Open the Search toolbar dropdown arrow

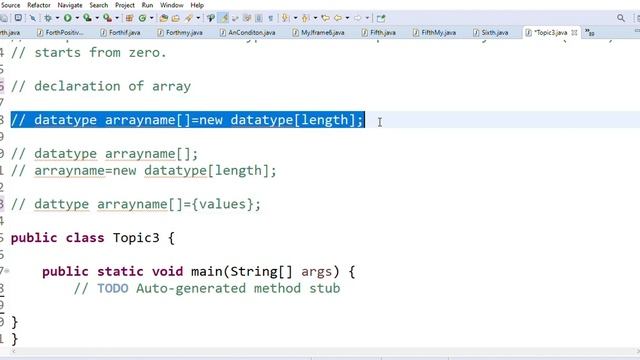198,18
